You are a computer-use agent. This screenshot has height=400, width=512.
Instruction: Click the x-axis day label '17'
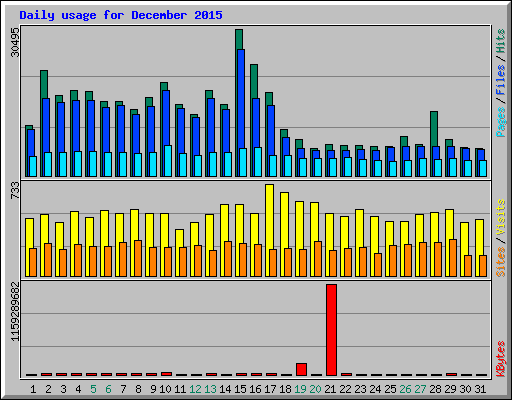[x=270, y=389]
